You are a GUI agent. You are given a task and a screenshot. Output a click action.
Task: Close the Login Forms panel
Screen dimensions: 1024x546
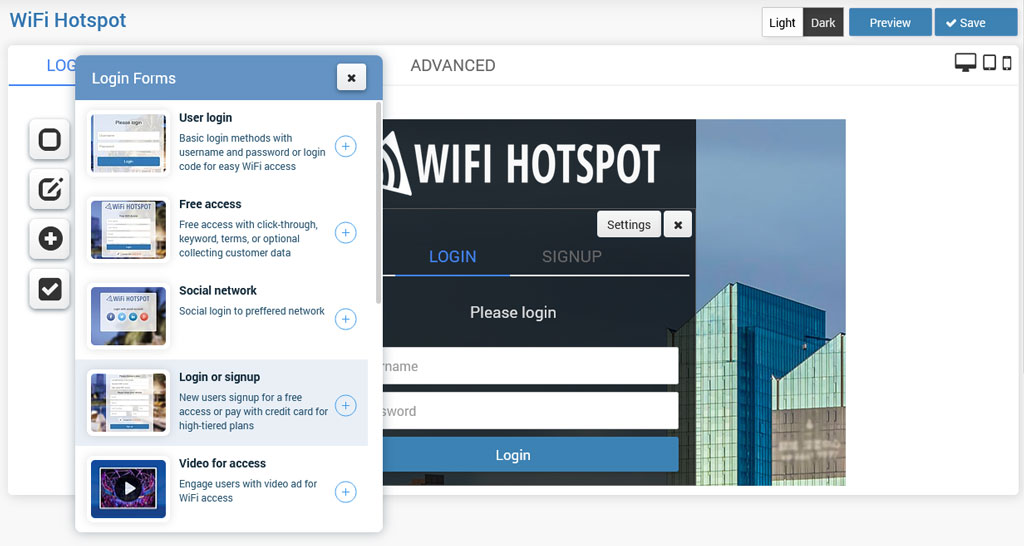pos(351,77)
